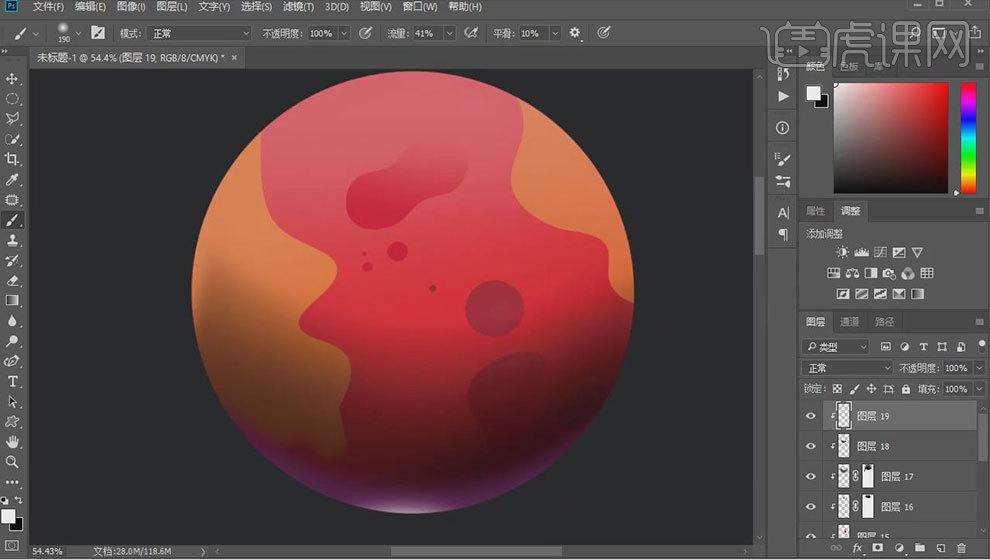Add a layer style with fx
990x559 pixels.
[x=857, y=548]
